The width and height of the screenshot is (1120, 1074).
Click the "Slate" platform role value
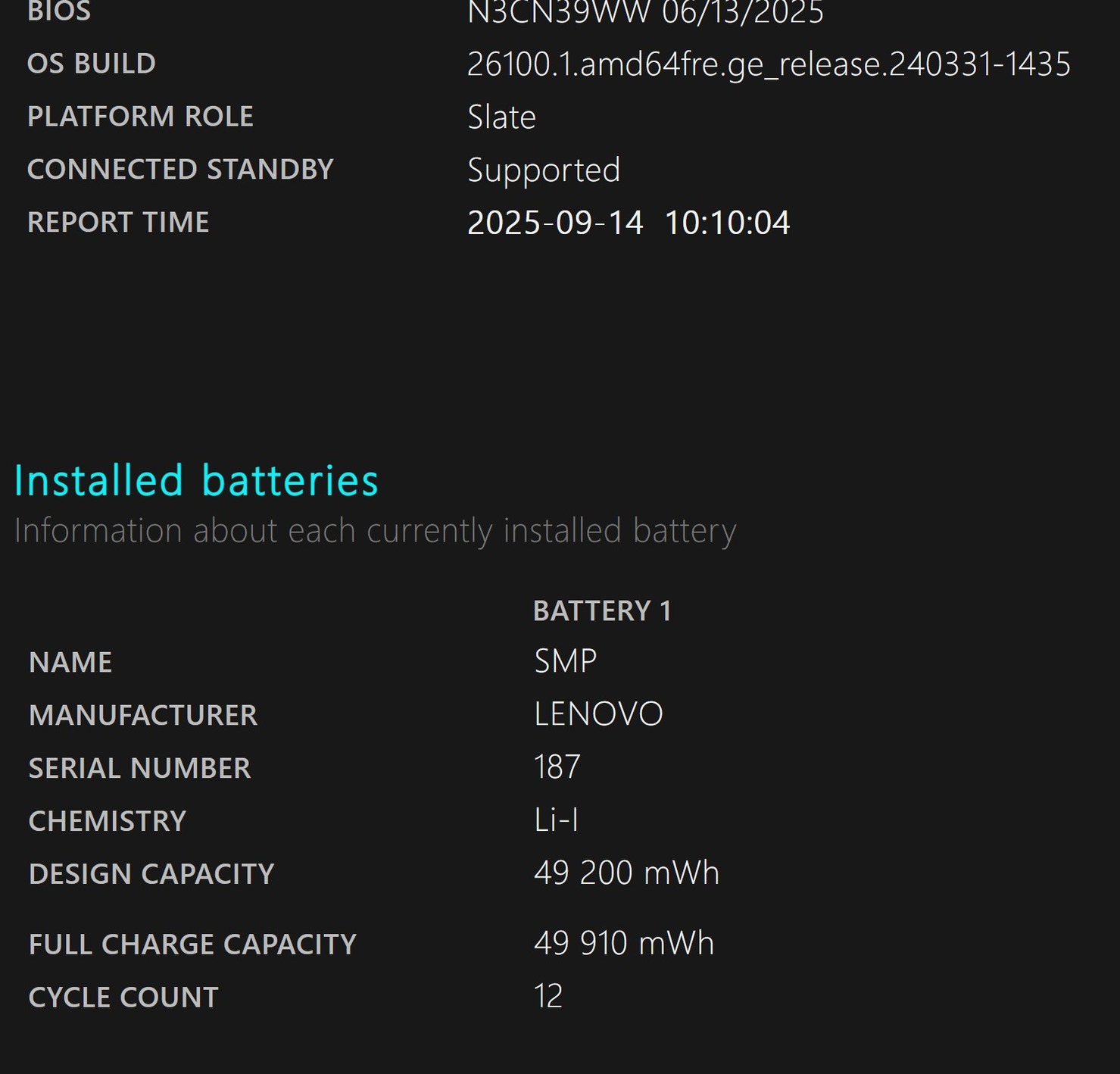click(501, 117)
